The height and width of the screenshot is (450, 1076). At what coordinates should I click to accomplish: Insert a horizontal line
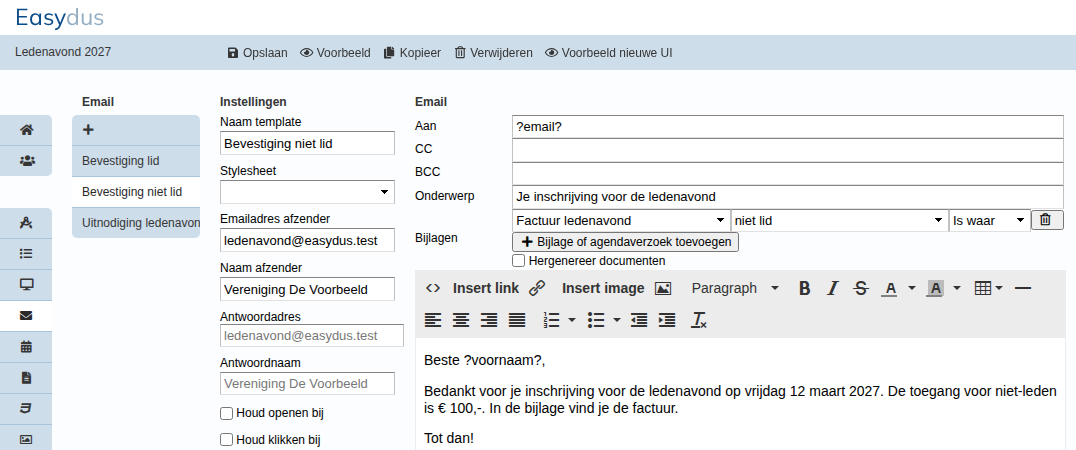(1022, 288)
